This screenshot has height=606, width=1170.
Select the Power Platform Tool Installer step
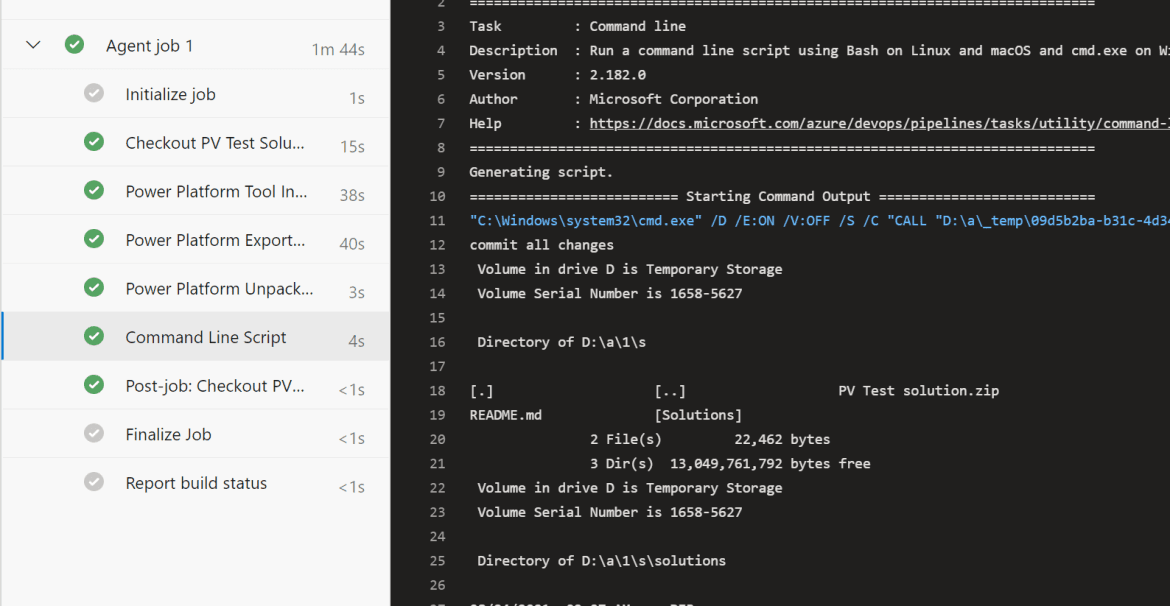coord(195,190)
